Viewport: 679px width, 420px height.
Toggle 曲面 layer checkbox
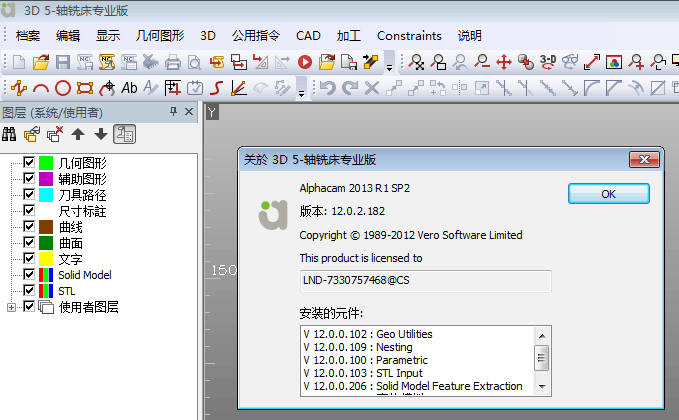pyautogui.click(x=29, y=242)
